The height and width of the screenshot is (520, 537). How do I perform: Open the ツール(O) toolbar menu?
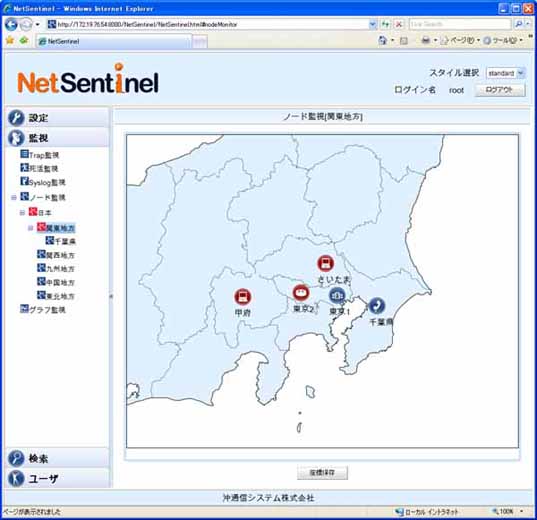coord(503,41)
